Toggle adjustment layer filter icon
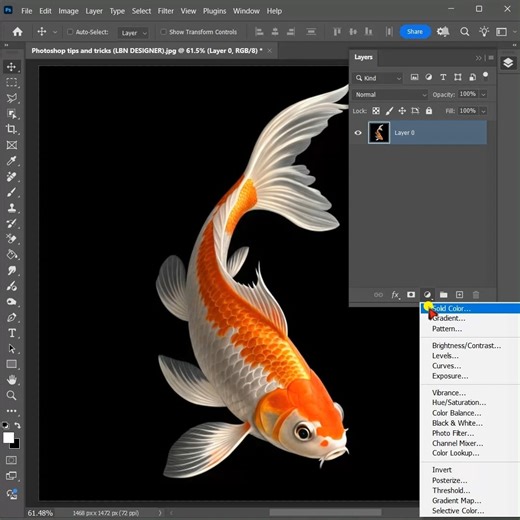520x520 pixels. coord(429,77)
